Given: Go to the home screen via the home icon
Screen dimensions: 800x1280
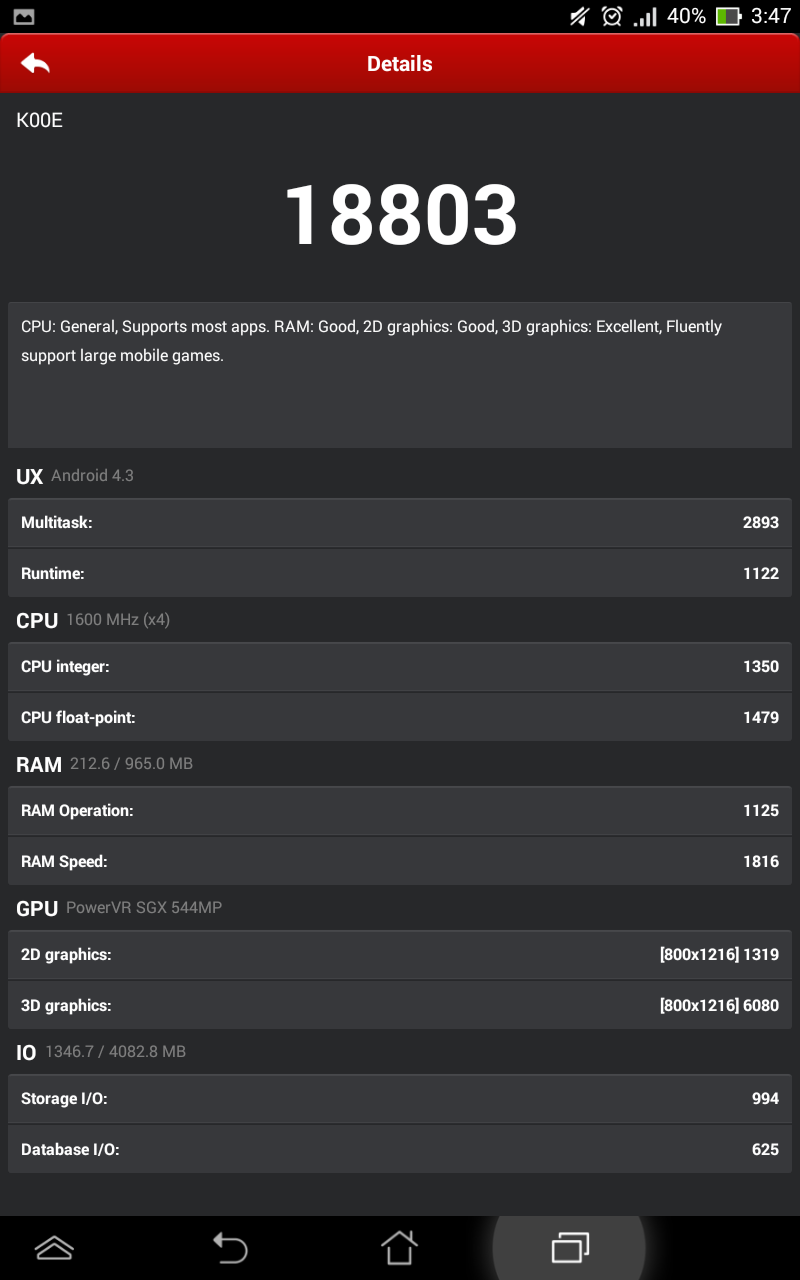Looking at the screenshot, I should [x=399, y=1247].
